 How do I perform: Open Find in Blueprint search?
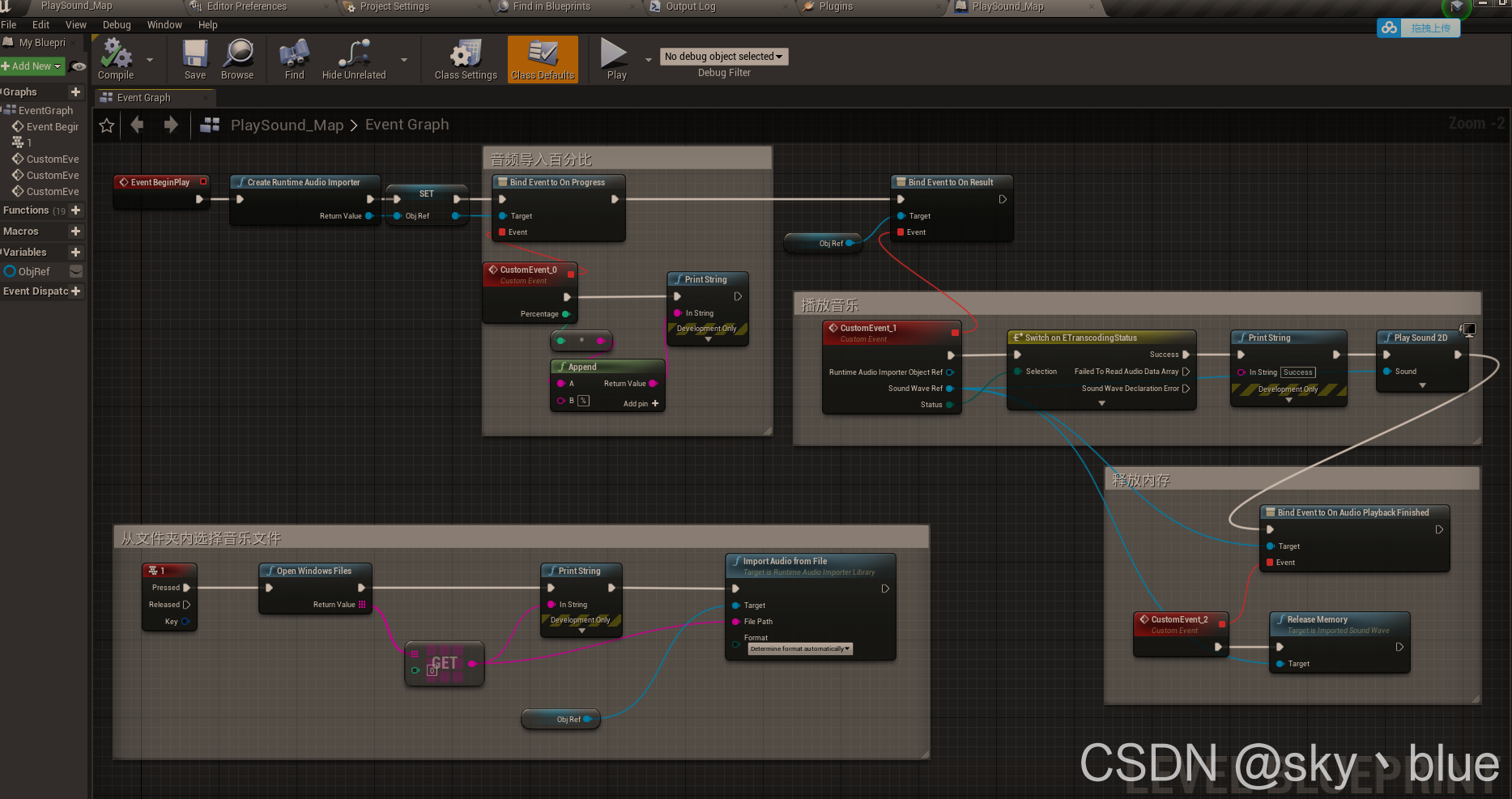tap(293, 58)
